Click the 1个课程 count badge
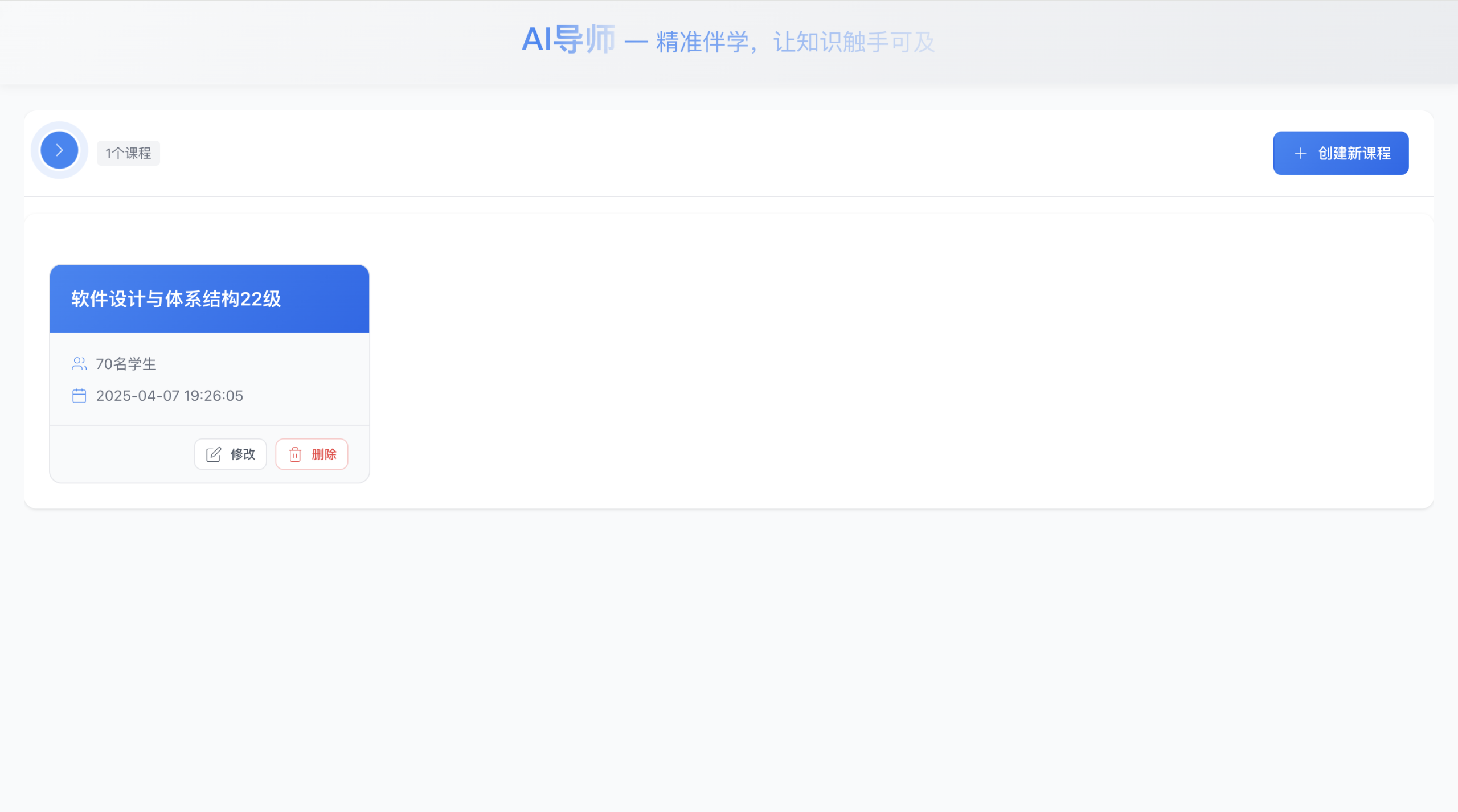This screenshot has height=812, width=1458. point(128,153)
